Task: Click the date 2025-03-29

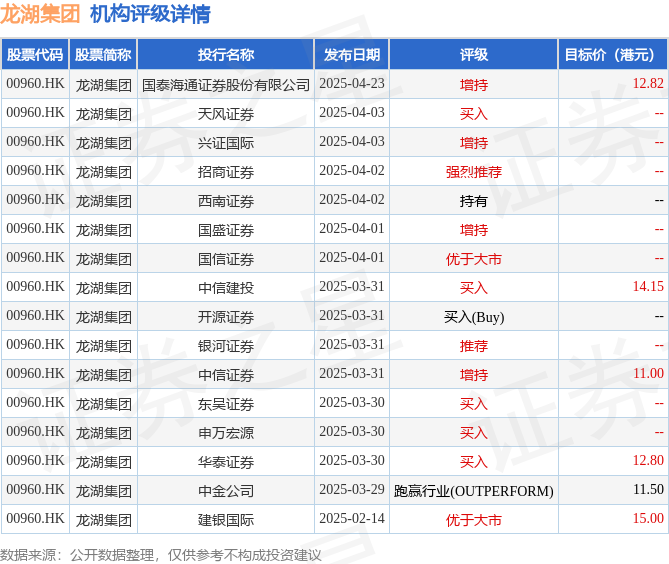Action: click(352, 489)
